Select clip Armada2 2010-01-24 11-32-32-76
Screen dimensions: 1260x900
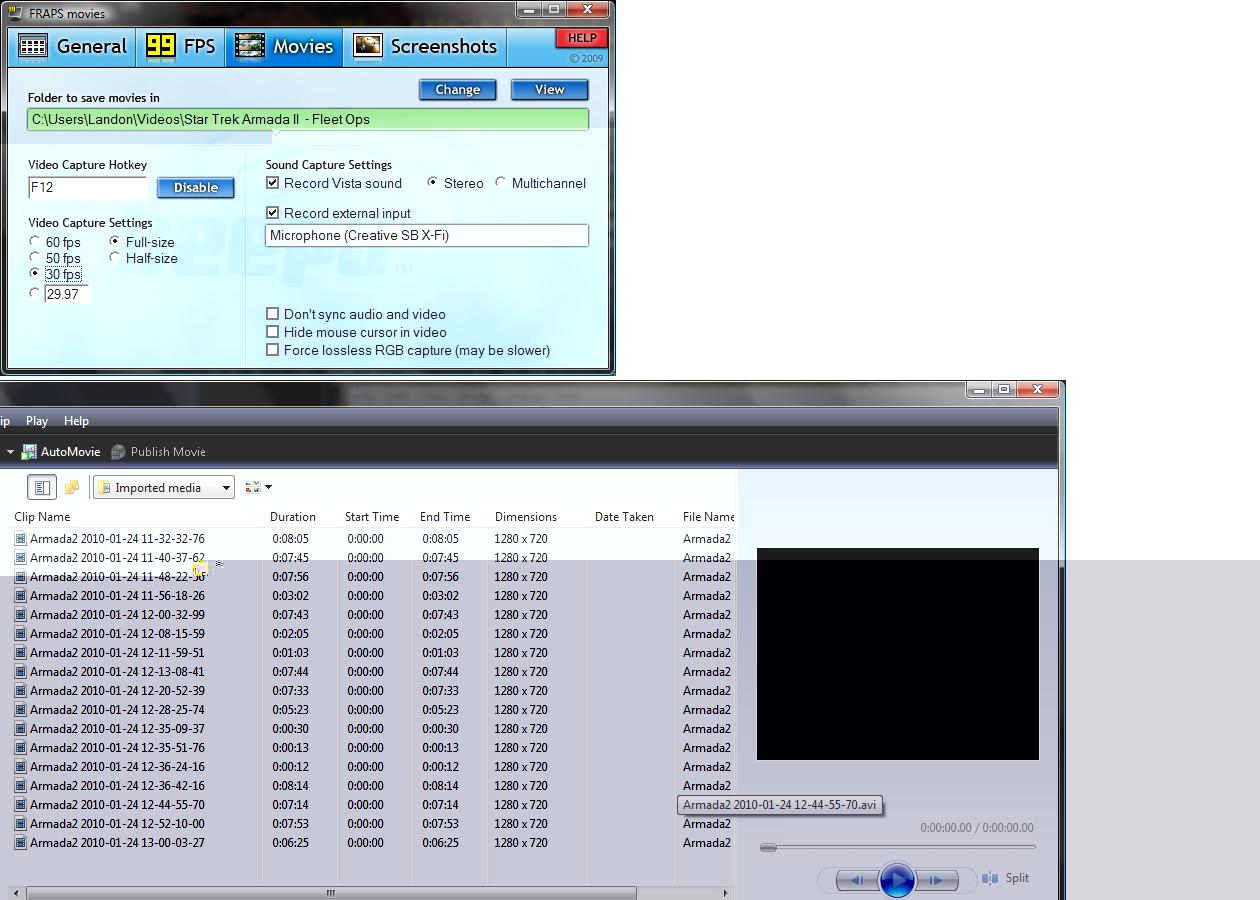coord(117,539)
